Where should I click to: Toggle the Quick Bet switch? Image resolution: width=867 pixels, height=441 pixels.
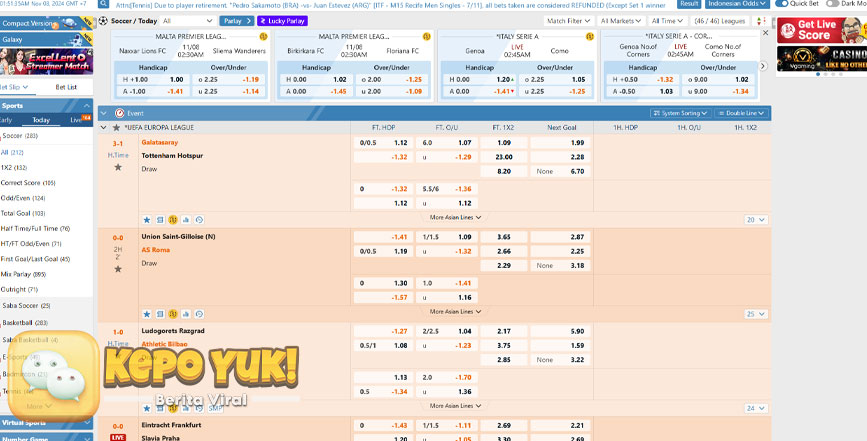pos(781,3)
